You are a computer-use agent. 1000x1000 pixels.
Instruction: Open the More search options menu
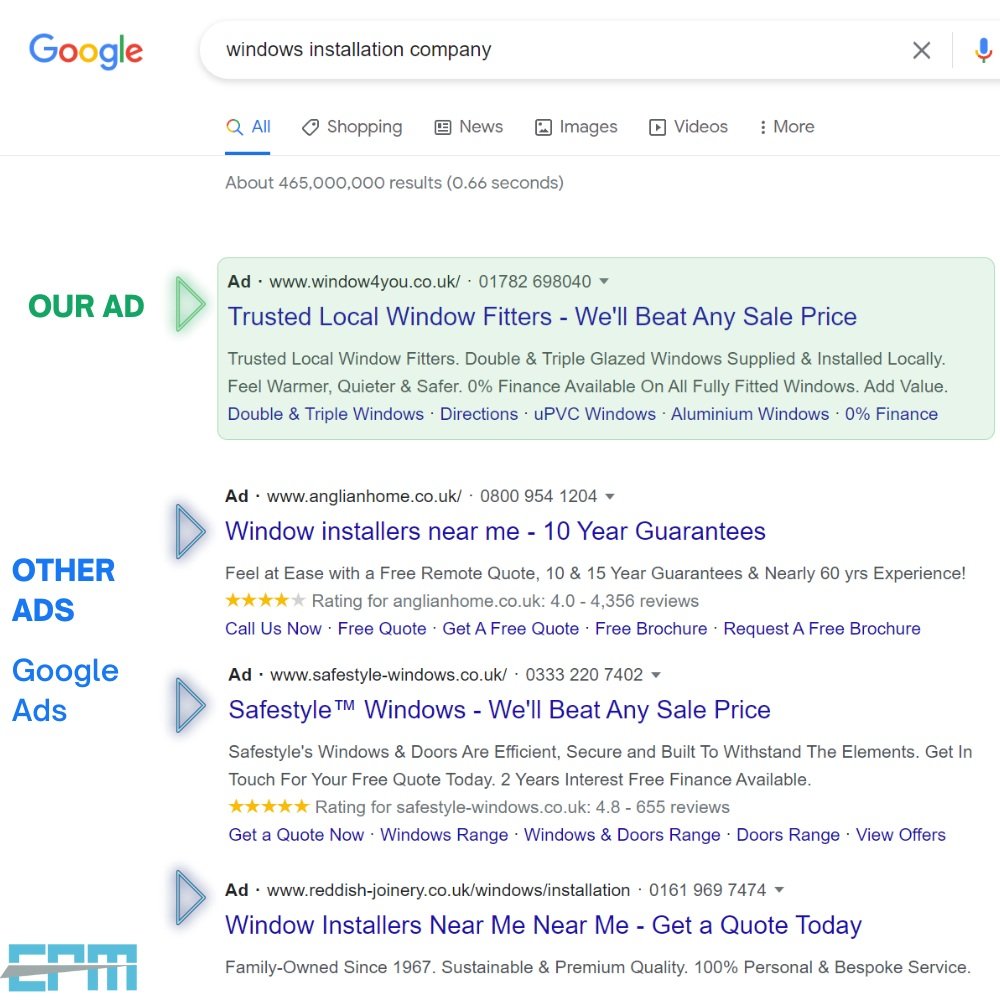(x=786, y=127)
